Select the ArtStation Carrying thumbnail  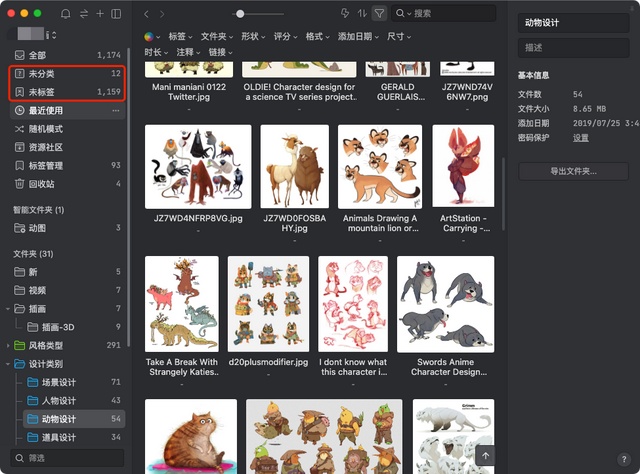463,166
